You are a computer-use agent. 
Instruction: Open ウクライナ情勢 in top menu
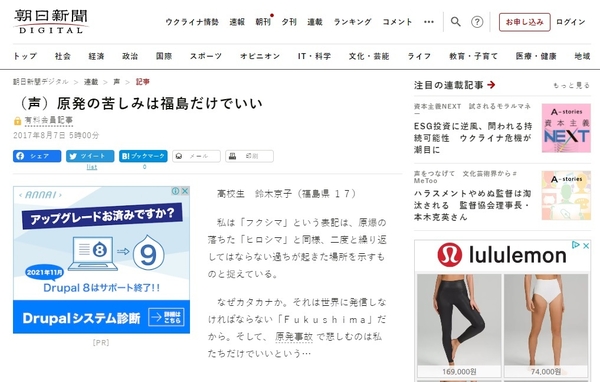coord(192,22)
